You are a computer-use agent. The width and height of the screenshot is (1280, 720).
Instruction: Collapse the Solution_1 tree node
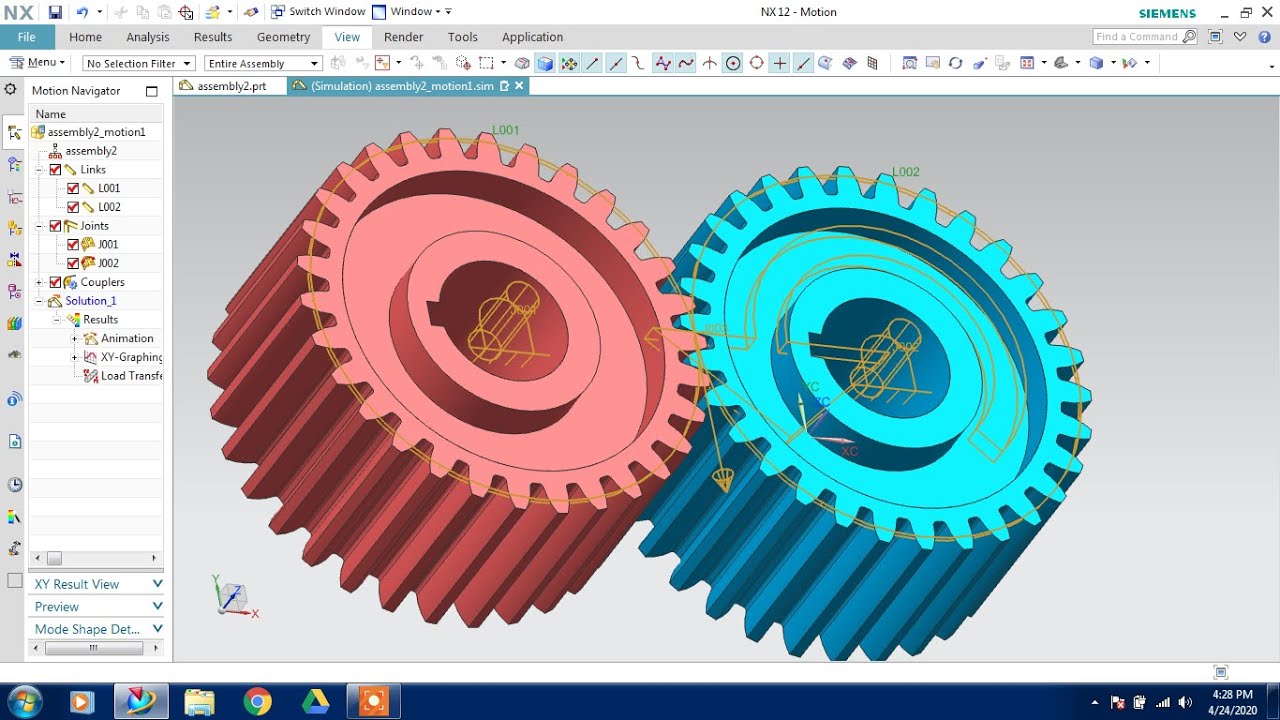40,301
